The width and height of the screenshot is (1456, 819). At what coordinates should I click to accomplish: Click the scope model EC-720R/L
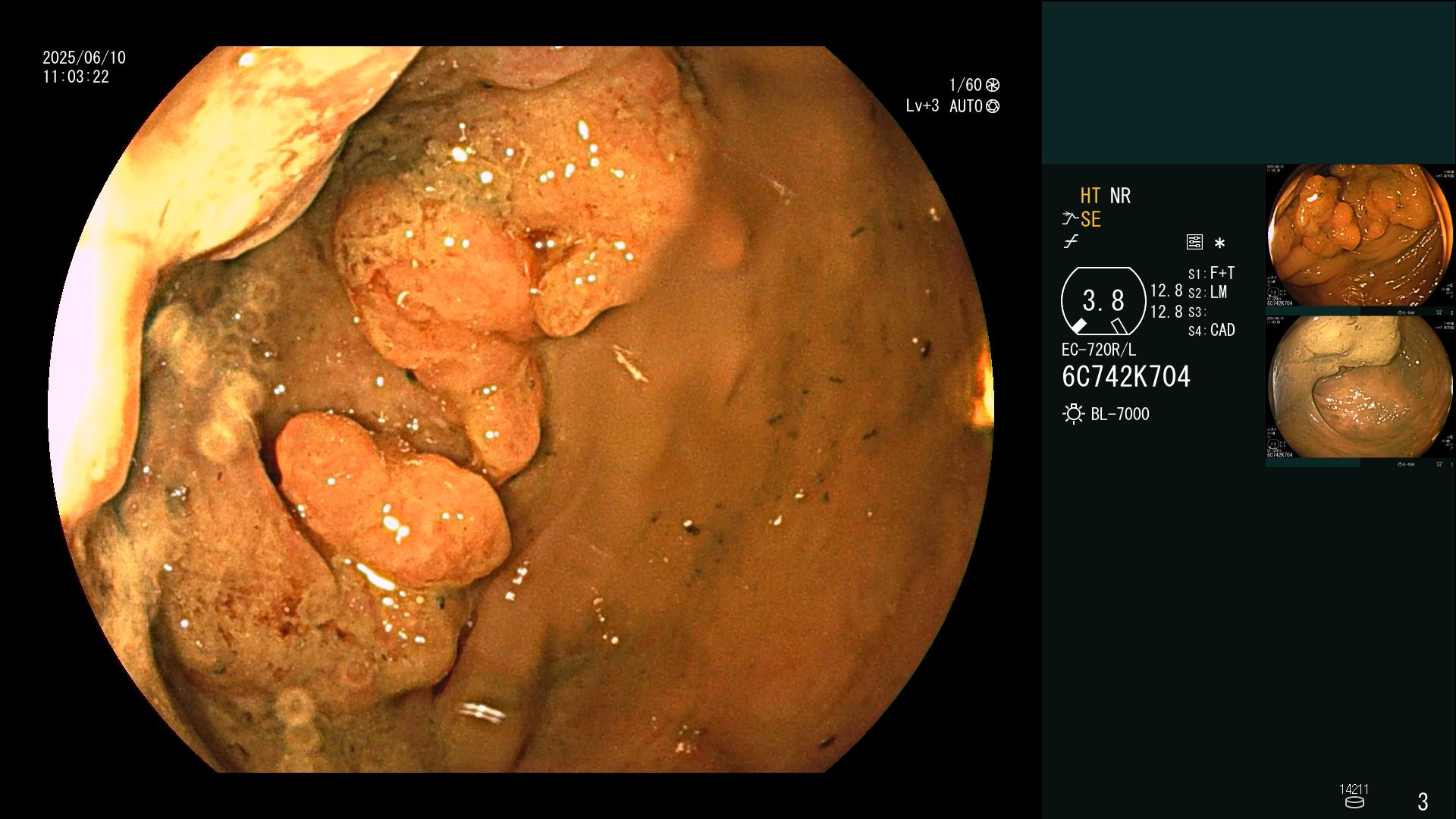1099,350
